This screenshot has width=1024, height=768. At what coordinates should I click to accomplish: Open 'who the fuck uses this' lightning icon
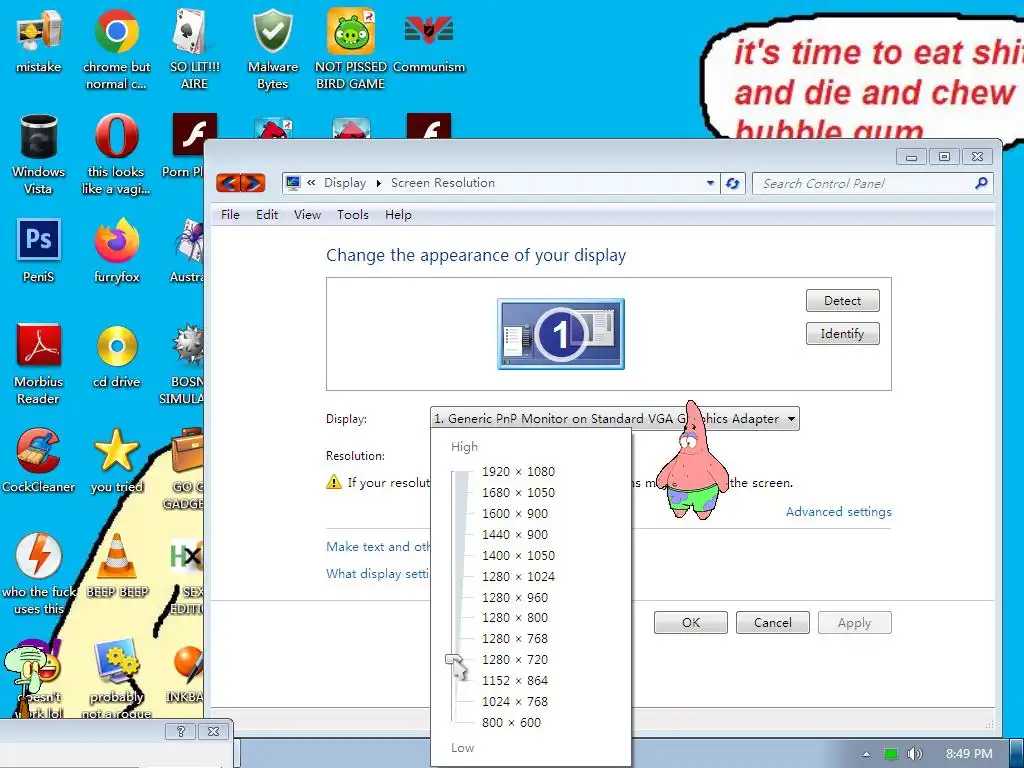(39, 574)
